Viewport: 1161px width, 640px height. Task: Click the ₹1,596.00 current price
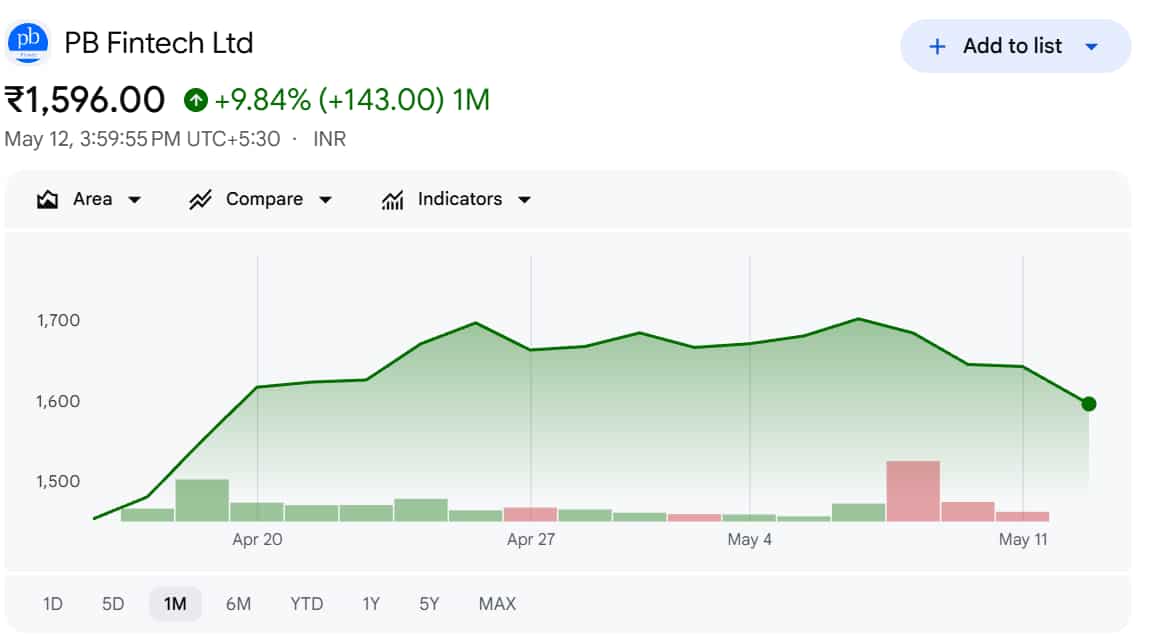(84, 100)
